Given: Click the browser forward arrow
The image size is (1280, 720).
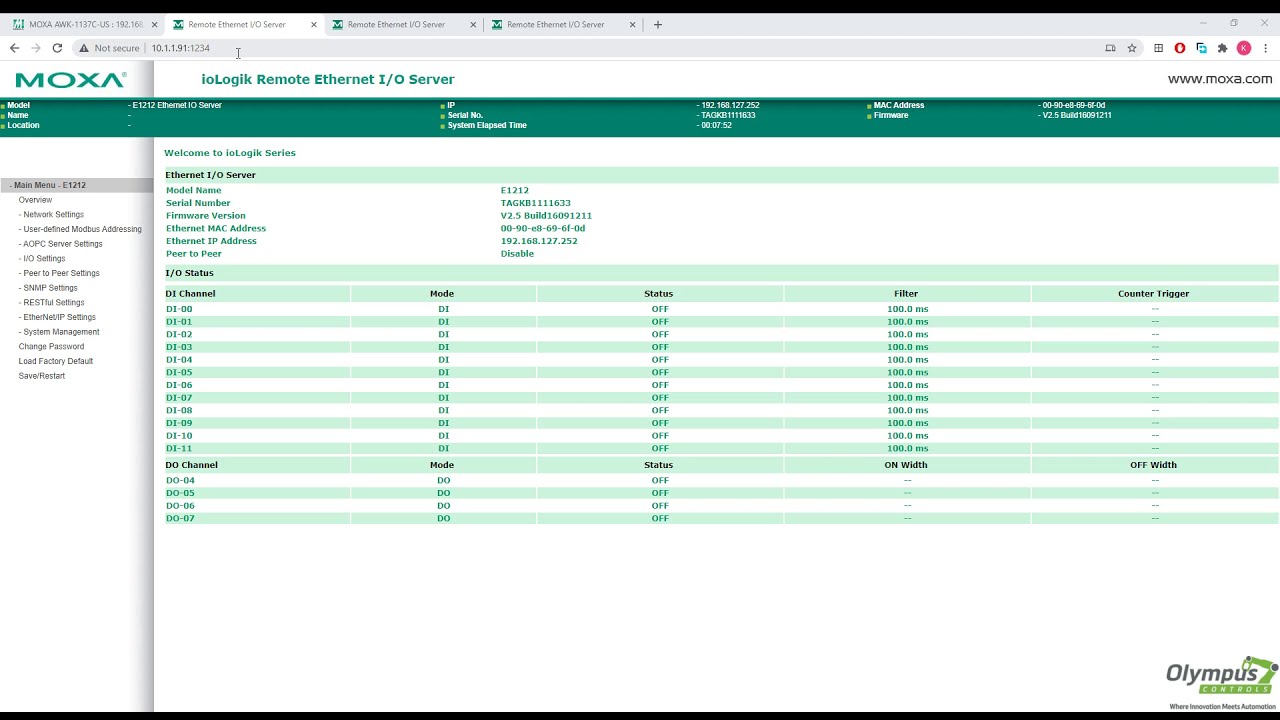Looking at the screenshot, I should coord(36,48).
